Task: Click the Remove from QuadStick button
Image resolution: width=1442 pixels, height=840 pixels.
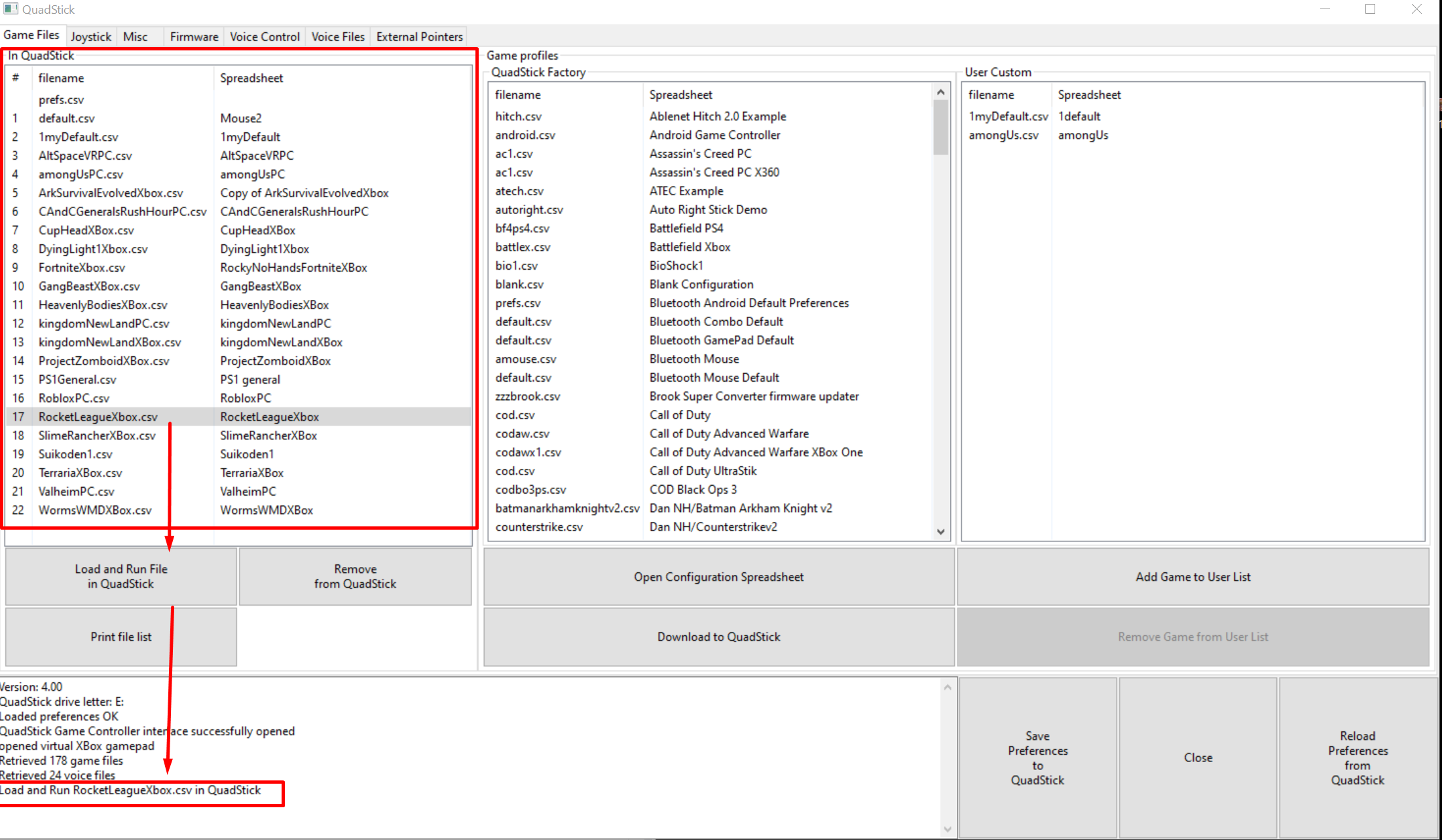Action: coord(356,576)
